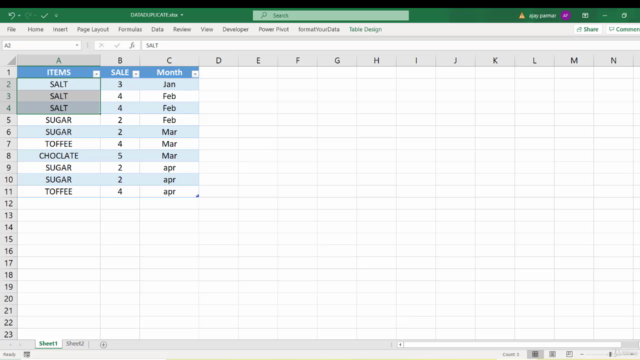The image size is (640, 360).
Task: Open the ajay parmar account avatar
Action: click(x=565, y=16)
